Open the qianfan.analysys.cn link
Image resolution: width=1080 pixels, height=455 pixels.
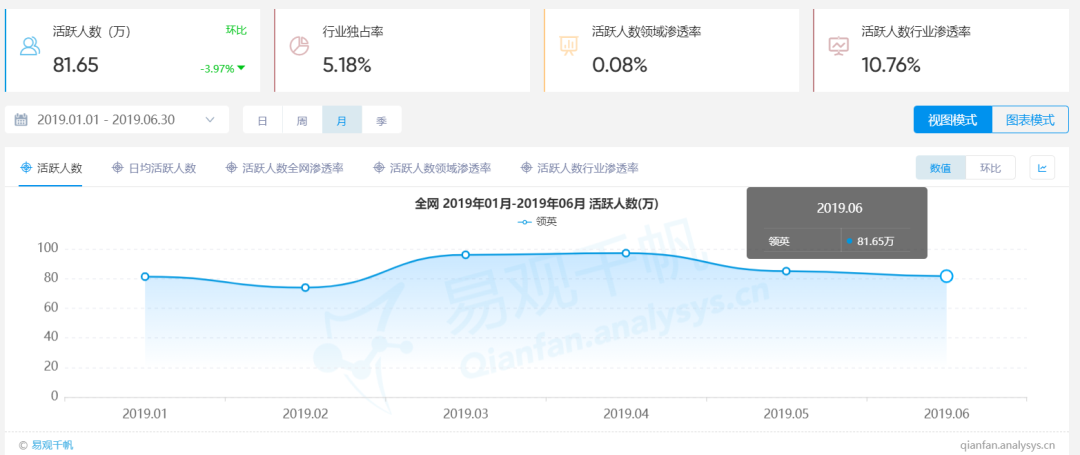pos(1007,445)
